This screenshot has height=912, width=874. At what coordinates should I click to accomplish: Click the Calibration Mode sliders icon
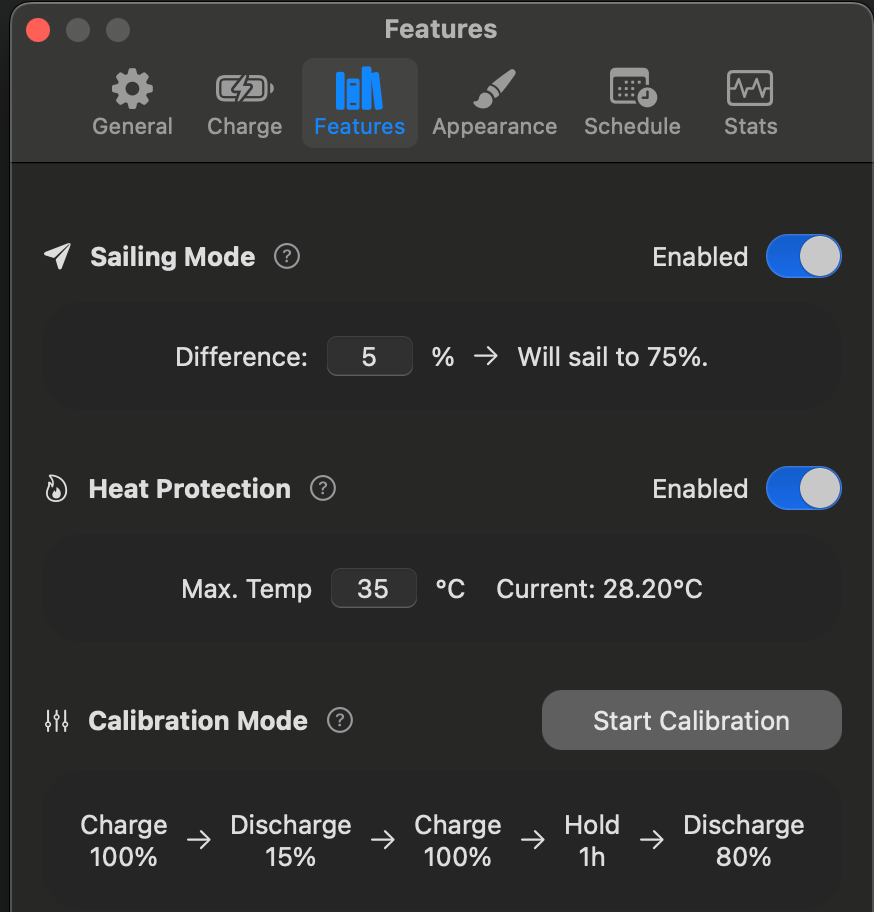[57, 721]
